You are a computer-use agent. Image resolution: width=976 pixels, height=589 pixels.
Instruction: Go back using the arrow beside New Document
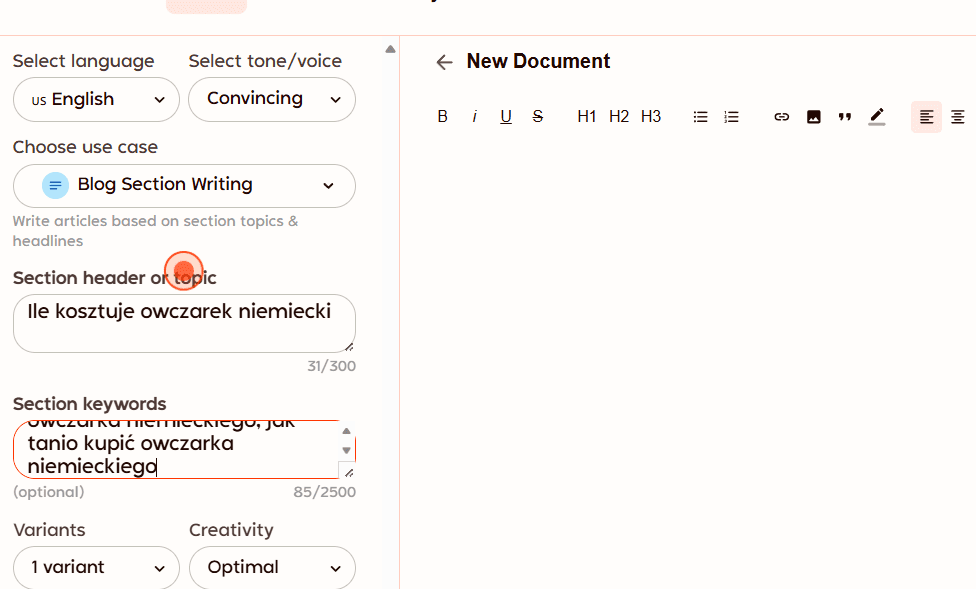(x=445, y=62)
